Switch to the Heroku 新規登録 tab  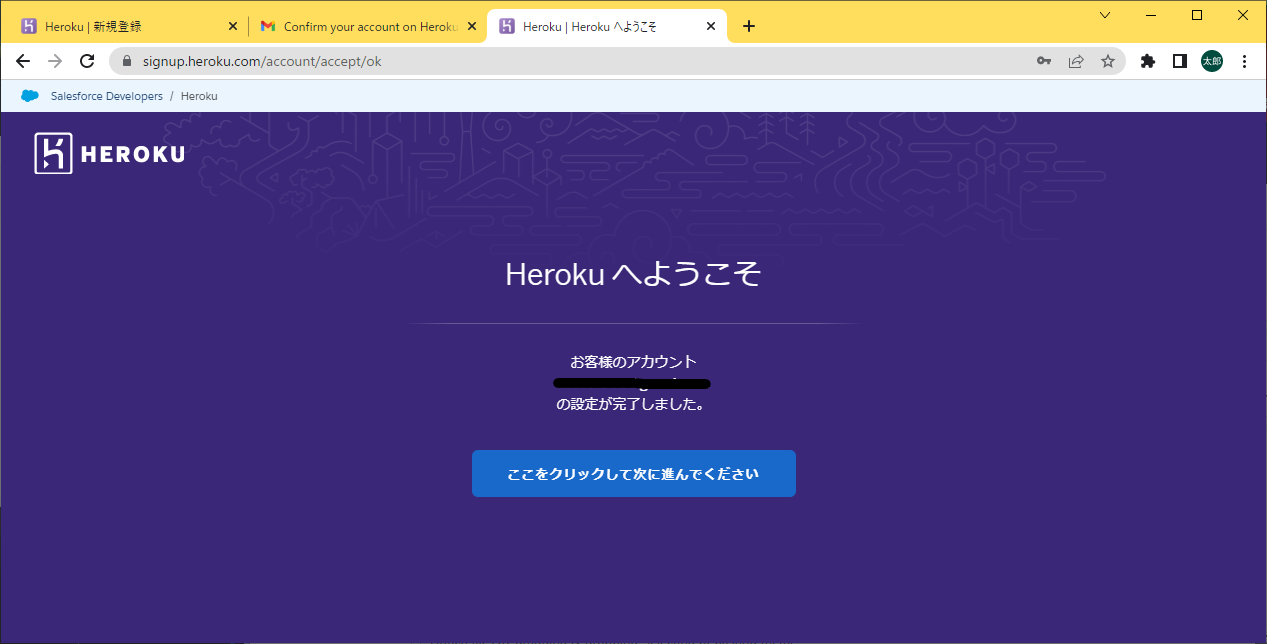coord(128,26)
